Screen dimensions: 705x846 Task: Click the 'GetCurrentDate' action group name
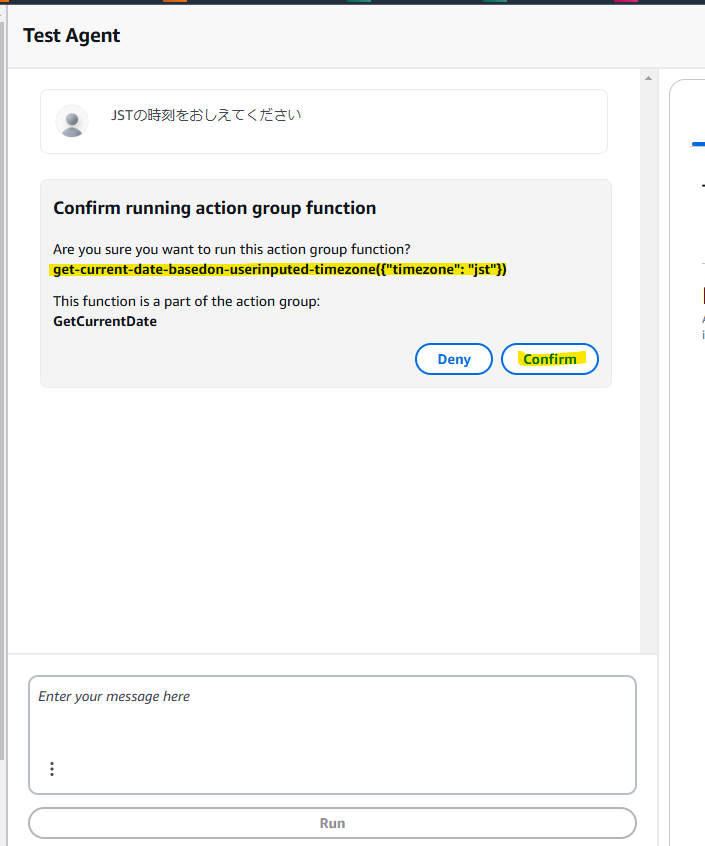pyautogui.click(x=105, y=321)
